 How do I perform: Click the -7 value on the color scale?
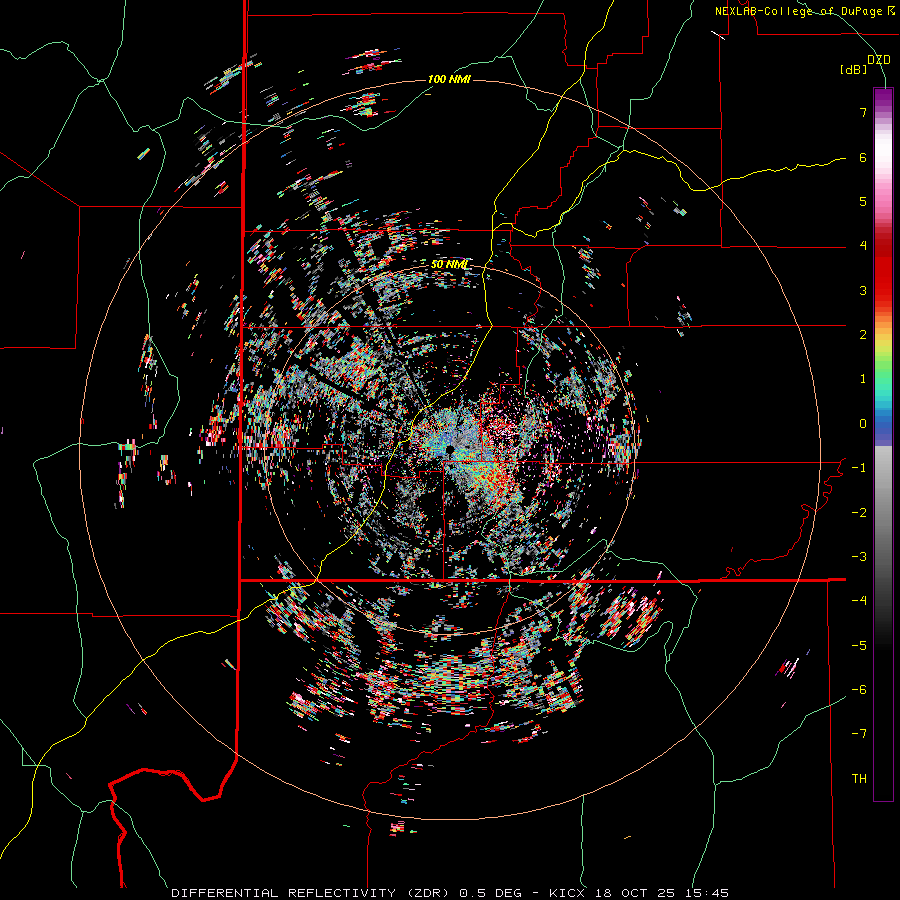[x=859, y=734]
